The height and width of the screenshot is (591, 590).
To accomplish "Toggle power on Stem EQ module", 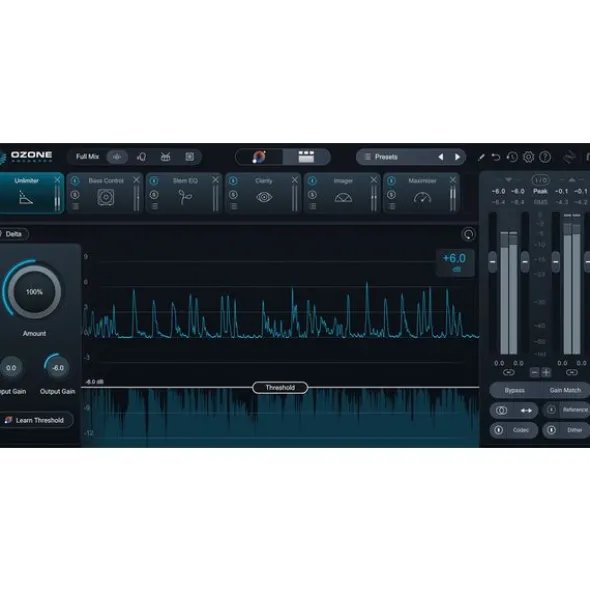I will point(154,181).
